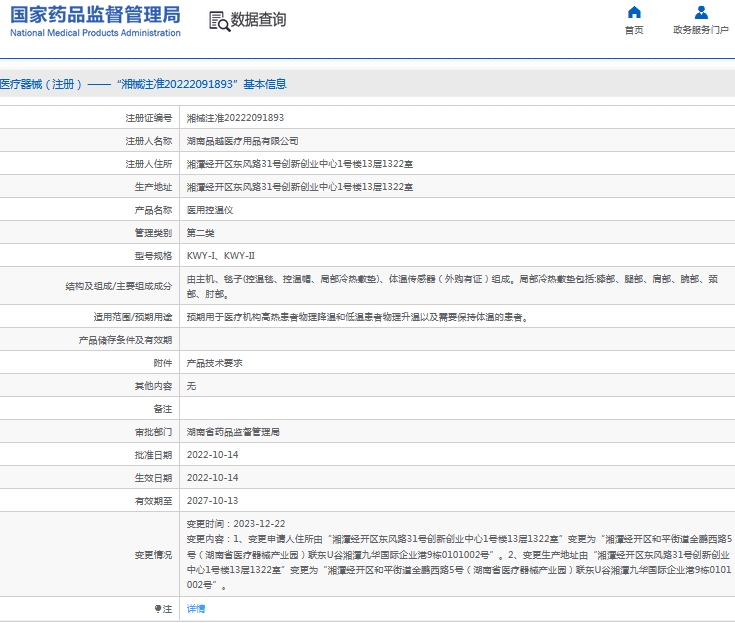This screenshot has height=623, width=735.
Task: Click the home house icon
Action: [634, 12]
